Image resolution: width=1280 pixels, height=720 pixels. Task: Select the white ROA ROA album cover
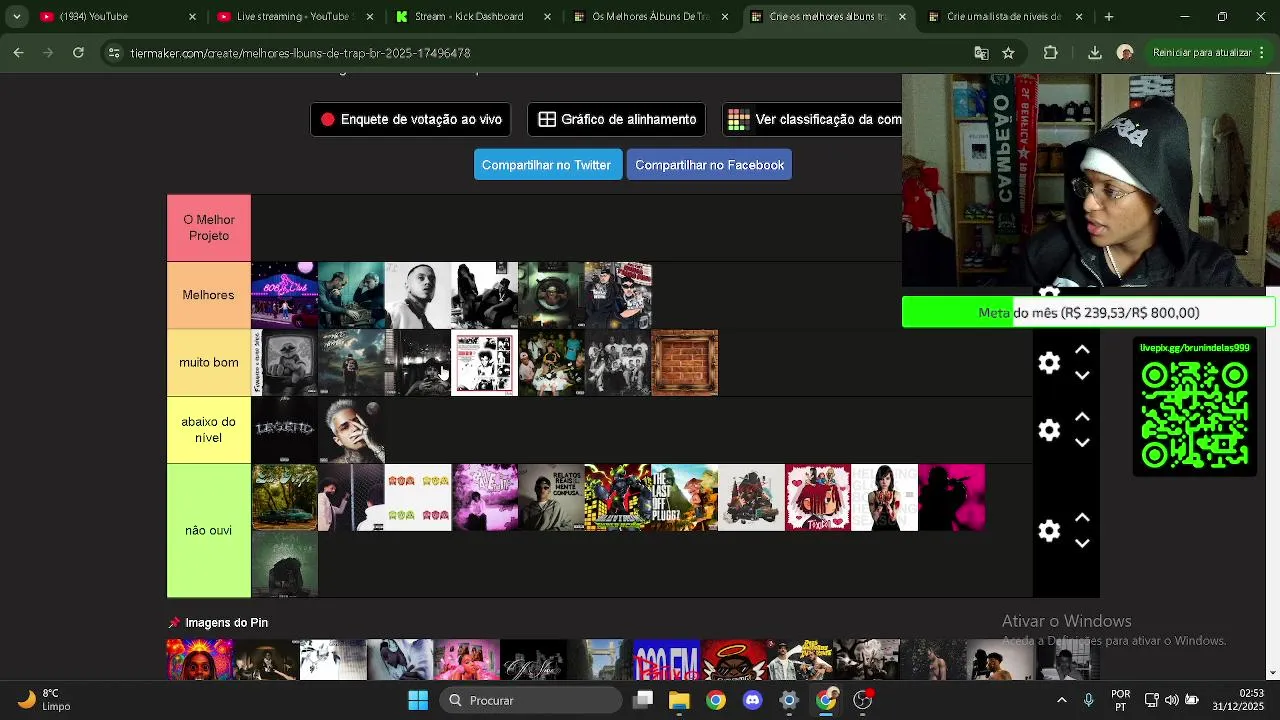click(418, 497)
